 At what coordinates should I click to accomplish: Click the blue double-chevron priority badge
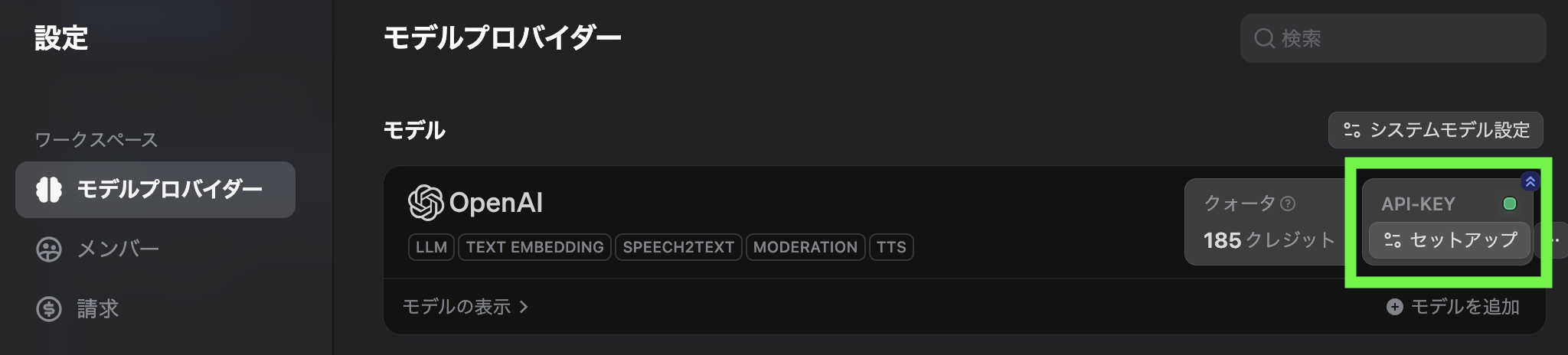(x=1530, y=181)
